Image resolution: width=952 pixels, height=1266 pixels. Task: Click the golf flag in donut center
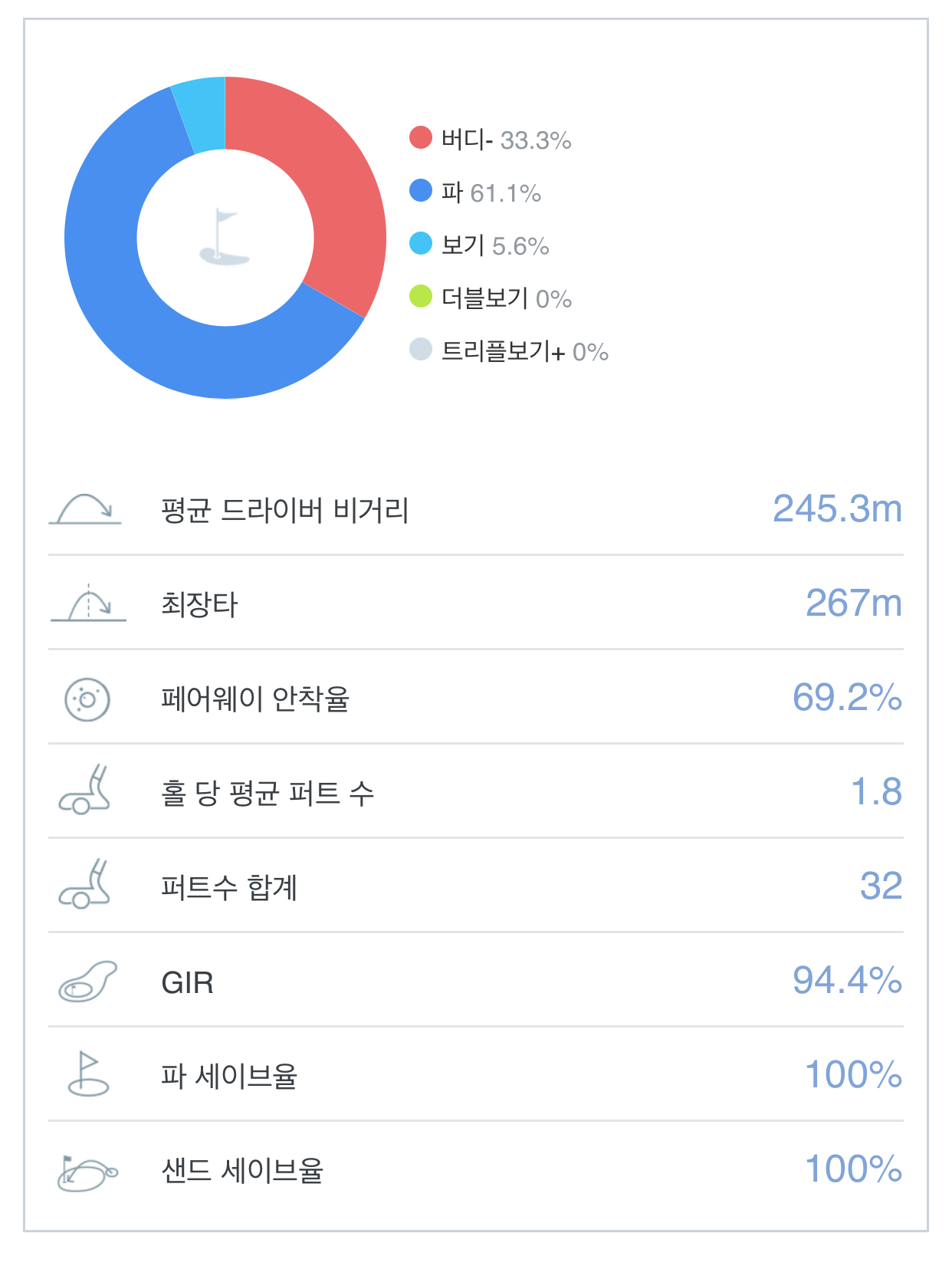click(225, 237)
